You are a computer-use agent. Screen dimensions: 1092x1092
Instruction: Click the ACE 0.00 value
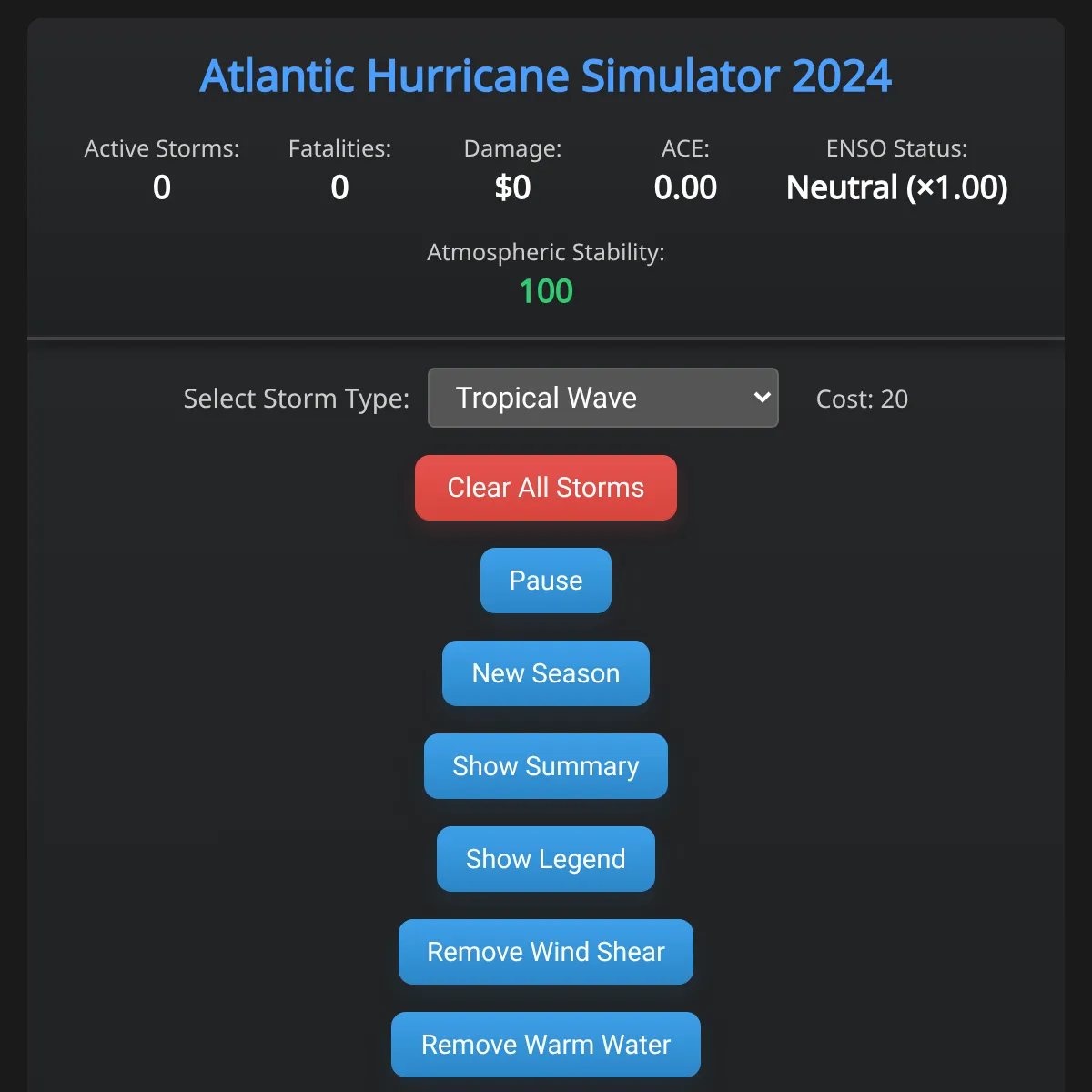[685, 187]
